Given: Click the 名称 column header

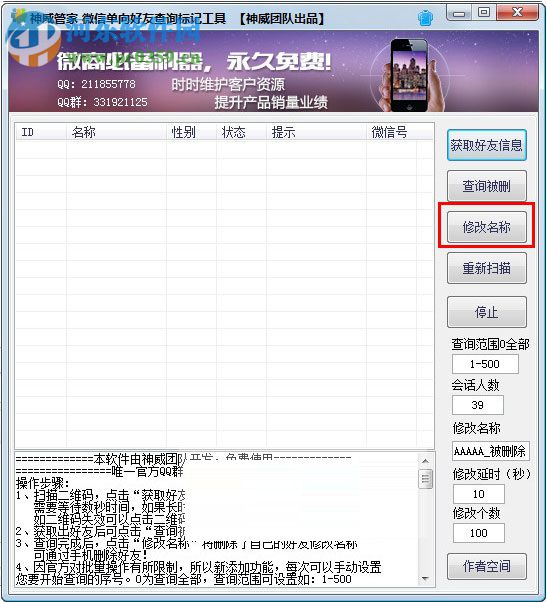Looking at the screenshot, I should click(x=116, y=132).
